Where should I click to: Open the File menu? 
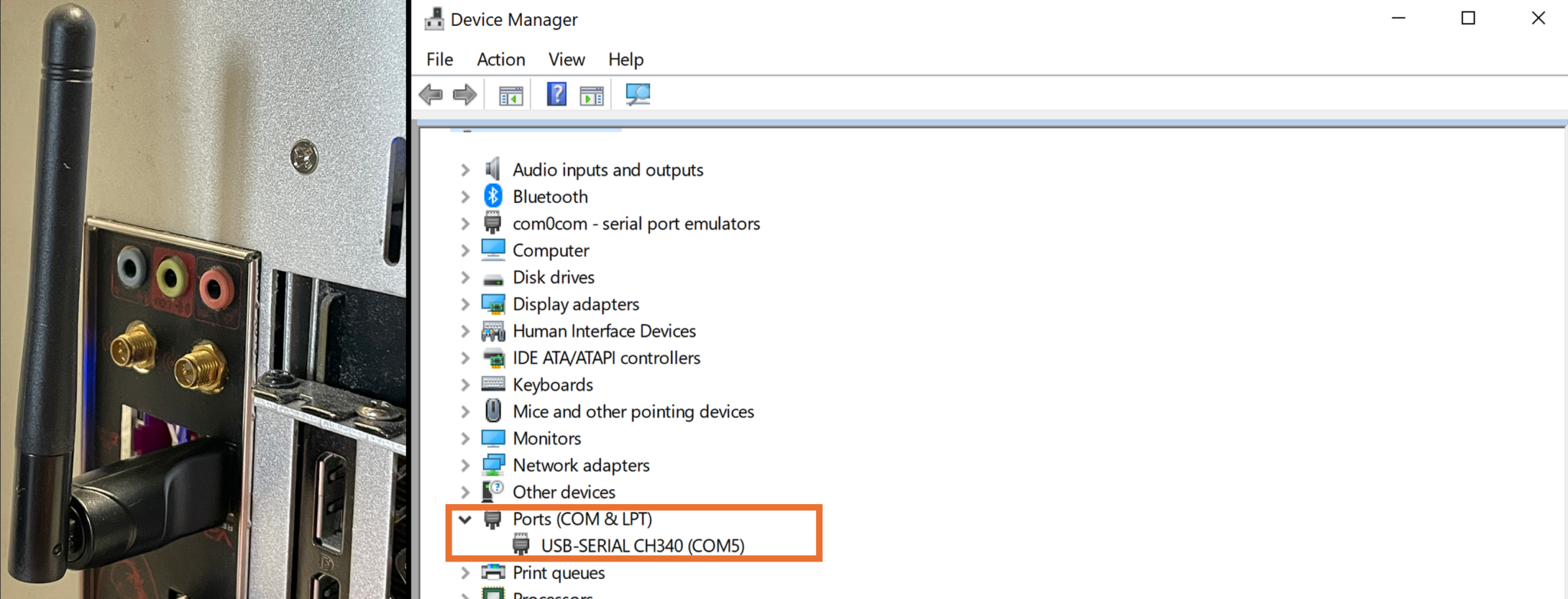pos(439,60)
